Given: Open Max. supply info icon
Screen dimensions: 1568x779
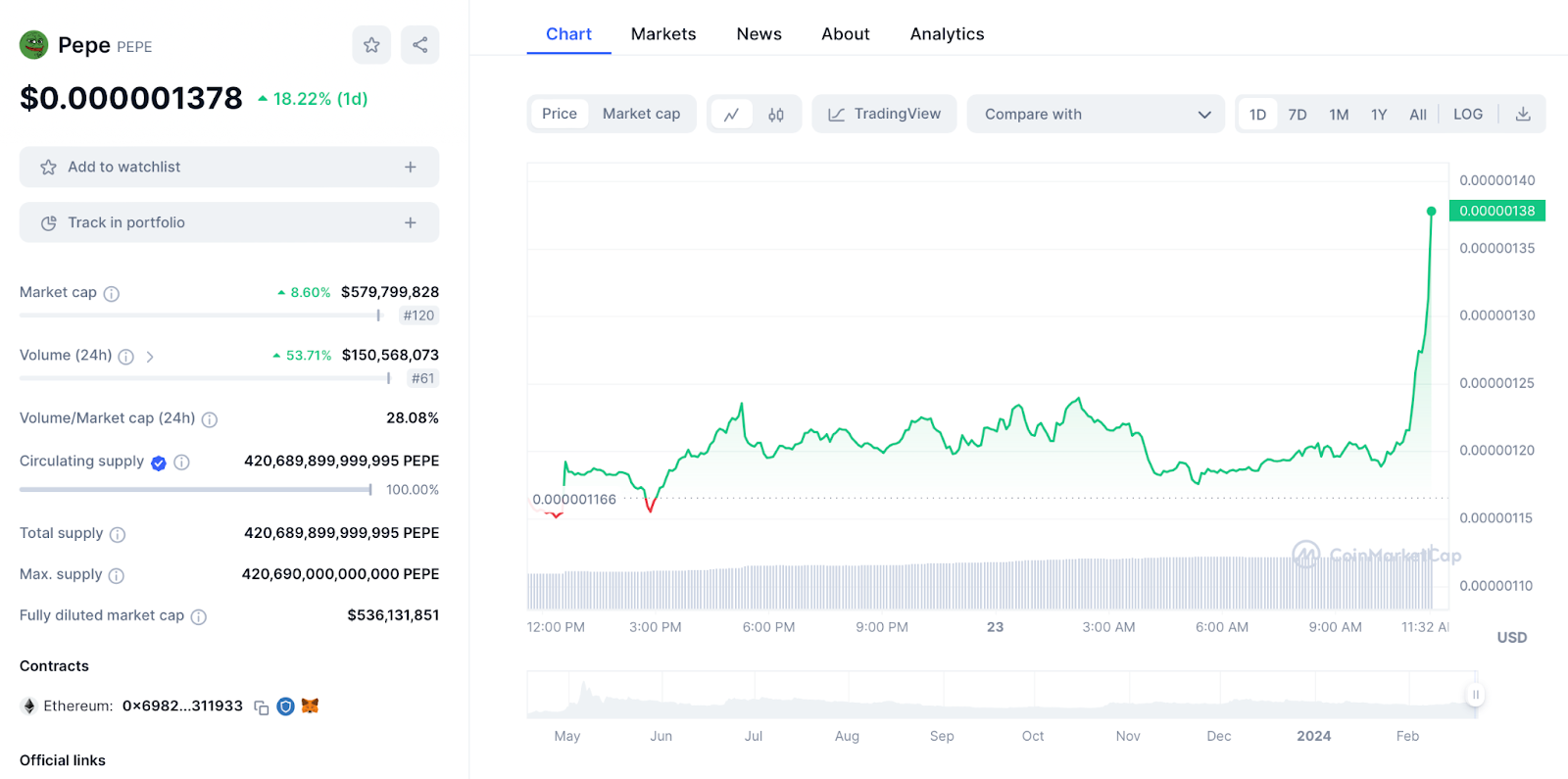Looking at the screenshot, I should tap(117, 576).
